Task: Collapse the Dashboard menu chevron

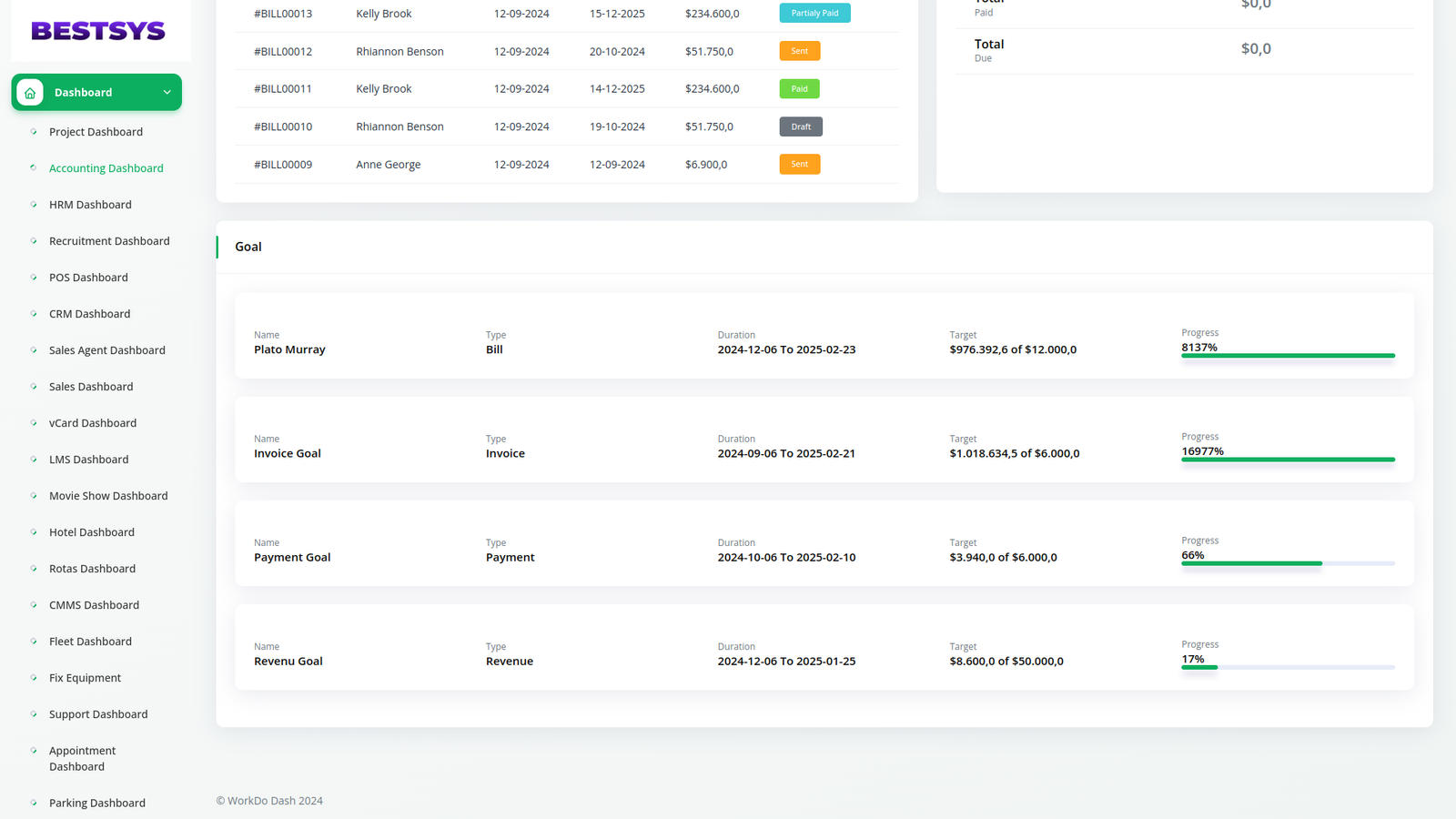Action: 167,93
